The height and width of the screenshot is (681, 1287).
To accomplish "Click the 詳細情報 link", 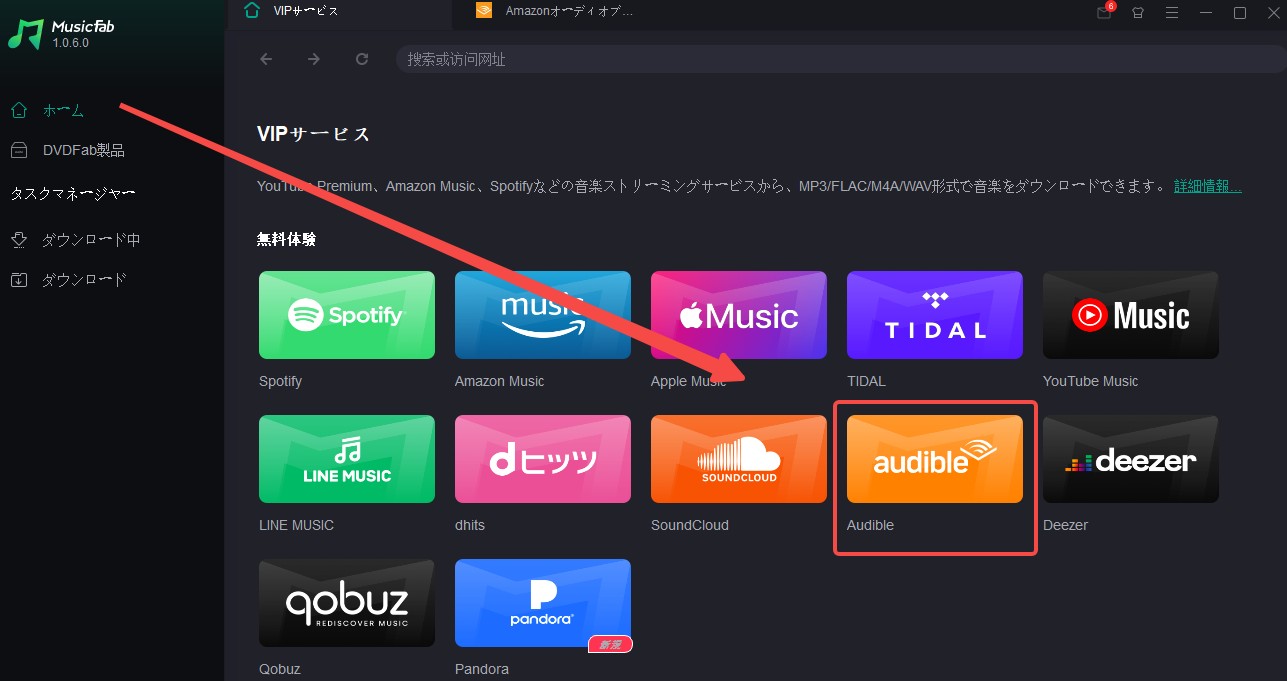I will click(1207, 186).
